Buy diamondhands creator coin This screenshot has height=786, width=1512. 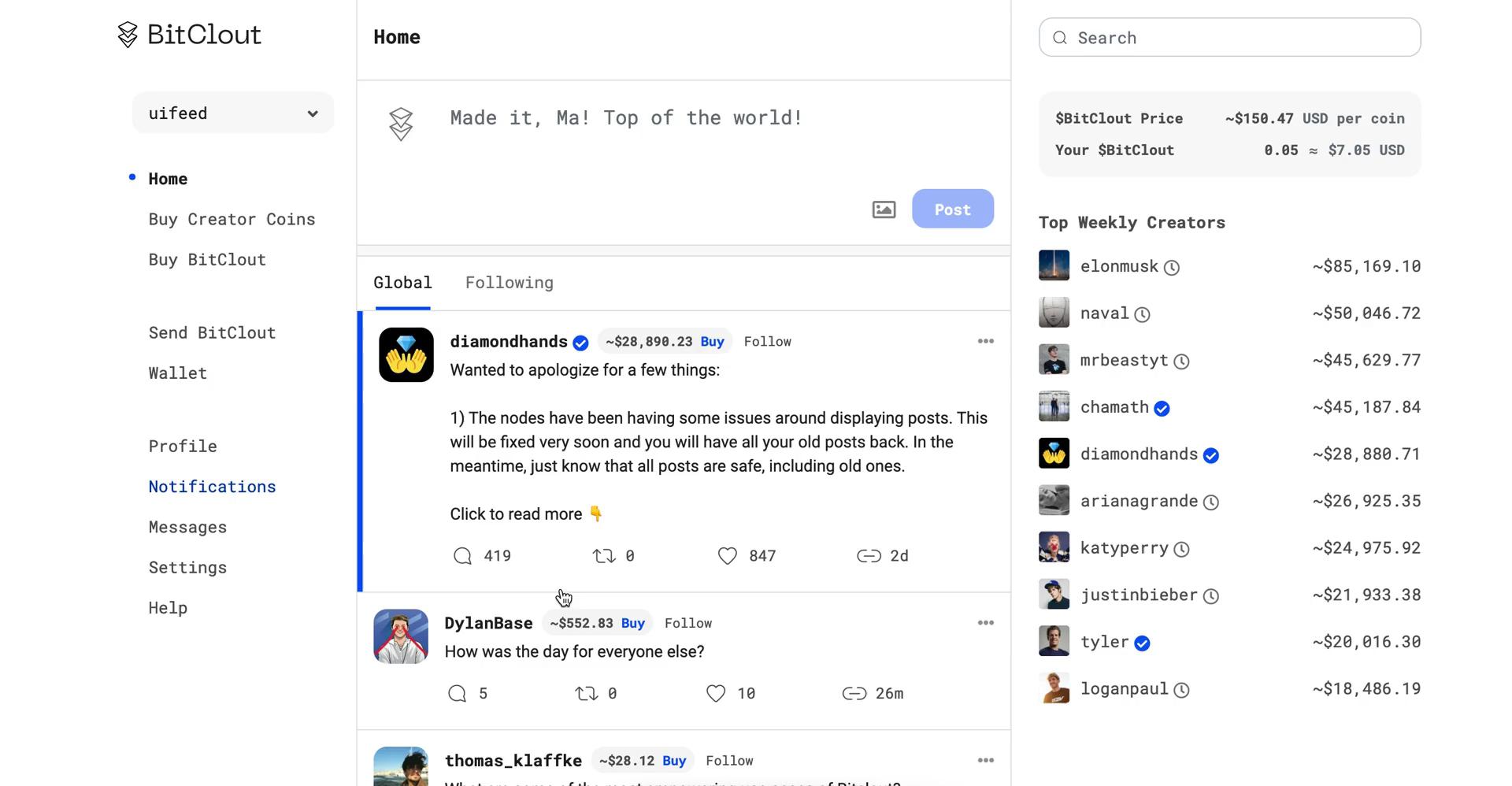pos(712,341)
